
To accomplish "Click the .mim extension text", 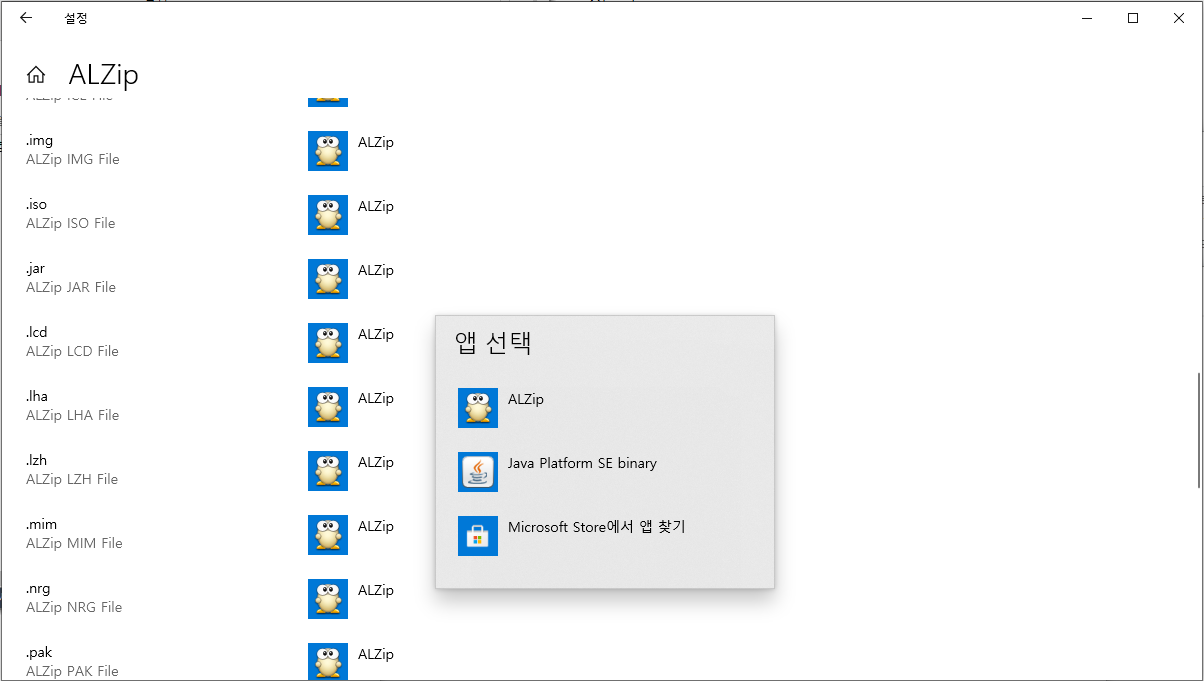I will [x=41, y=524].
